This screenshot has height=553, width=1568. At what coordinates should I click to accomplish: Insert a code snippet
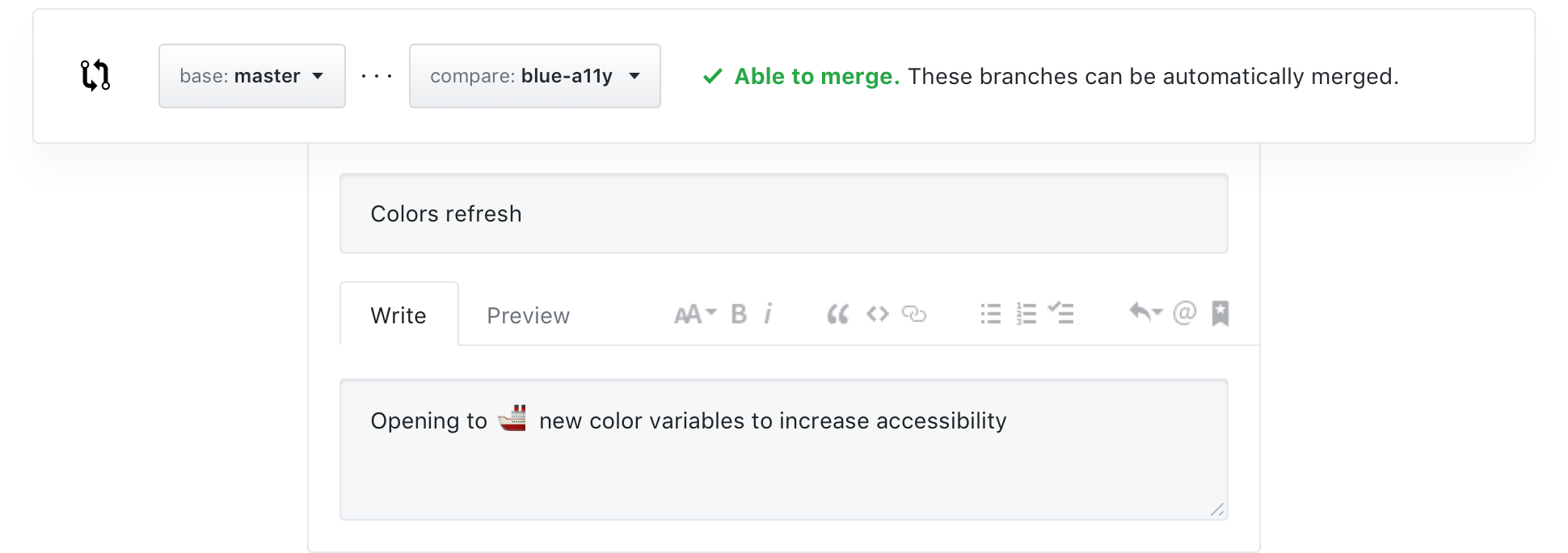click(x=877, y=314)
